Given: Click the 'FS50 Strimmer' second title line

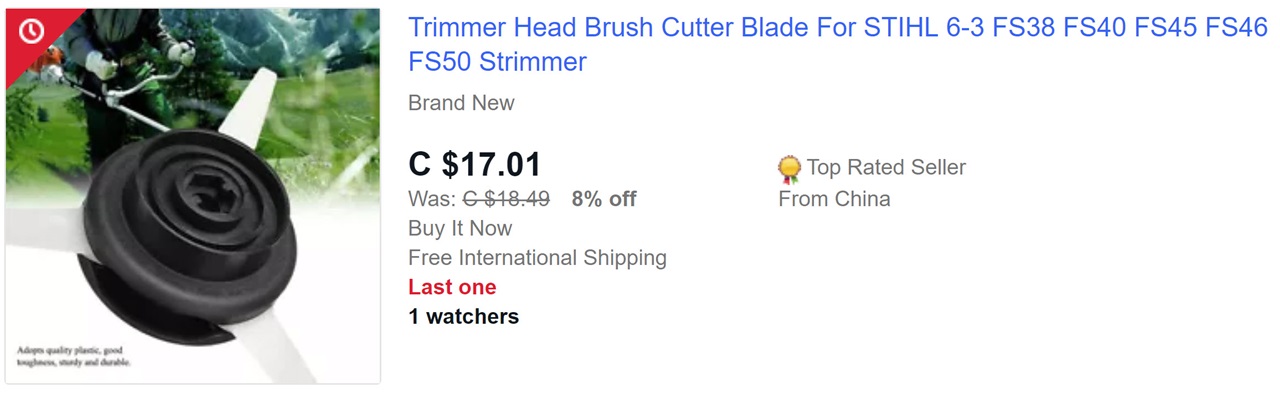Looking at the screenshot, I should coord(497,62).
